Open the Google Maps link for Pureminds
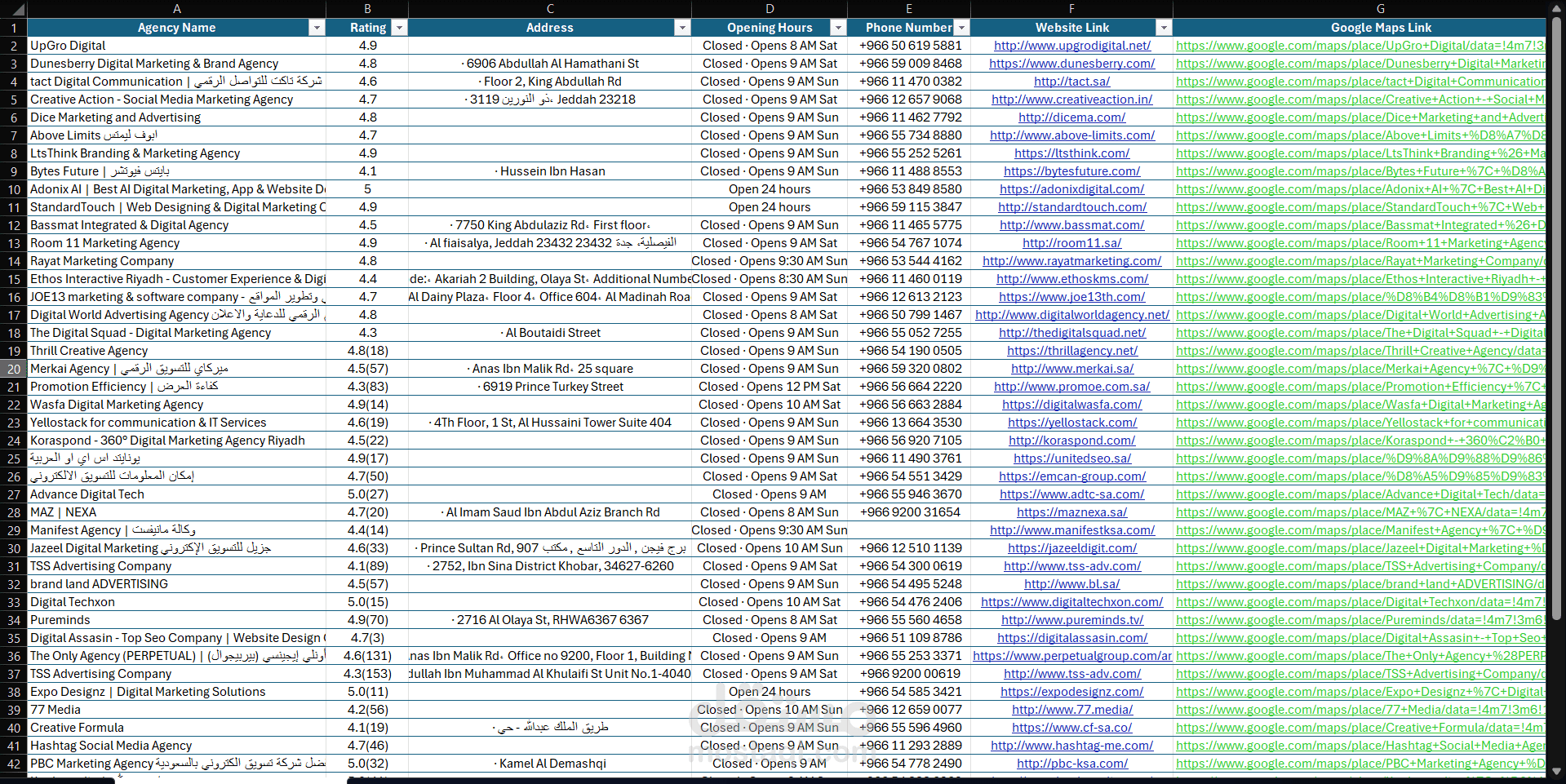 click(x=1360, y=620)
